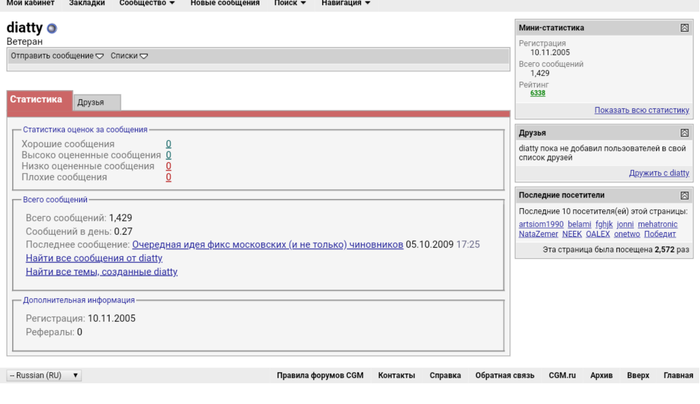The width and height of the screenshot is (700, 404).
Task: Open Плохие сообщения count link
Action: [x=168, y=177]
